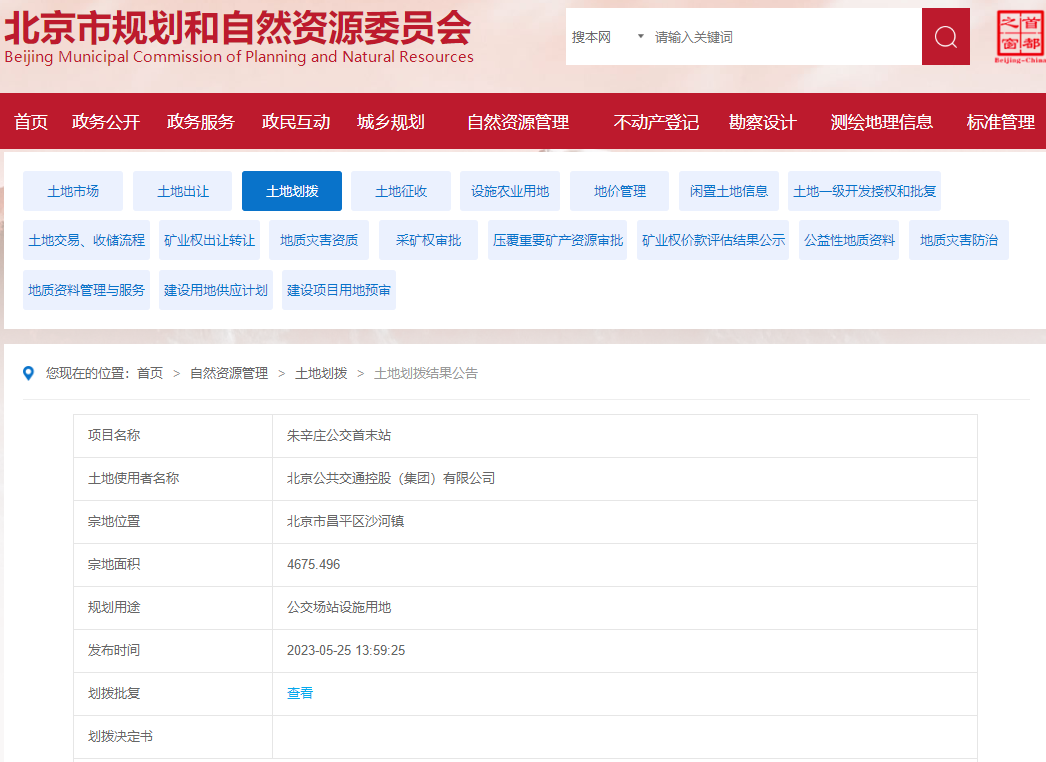1046x762 pixels.
Task: Open 不动产登记 in the navigation bar
Action: tap(656, 122)
